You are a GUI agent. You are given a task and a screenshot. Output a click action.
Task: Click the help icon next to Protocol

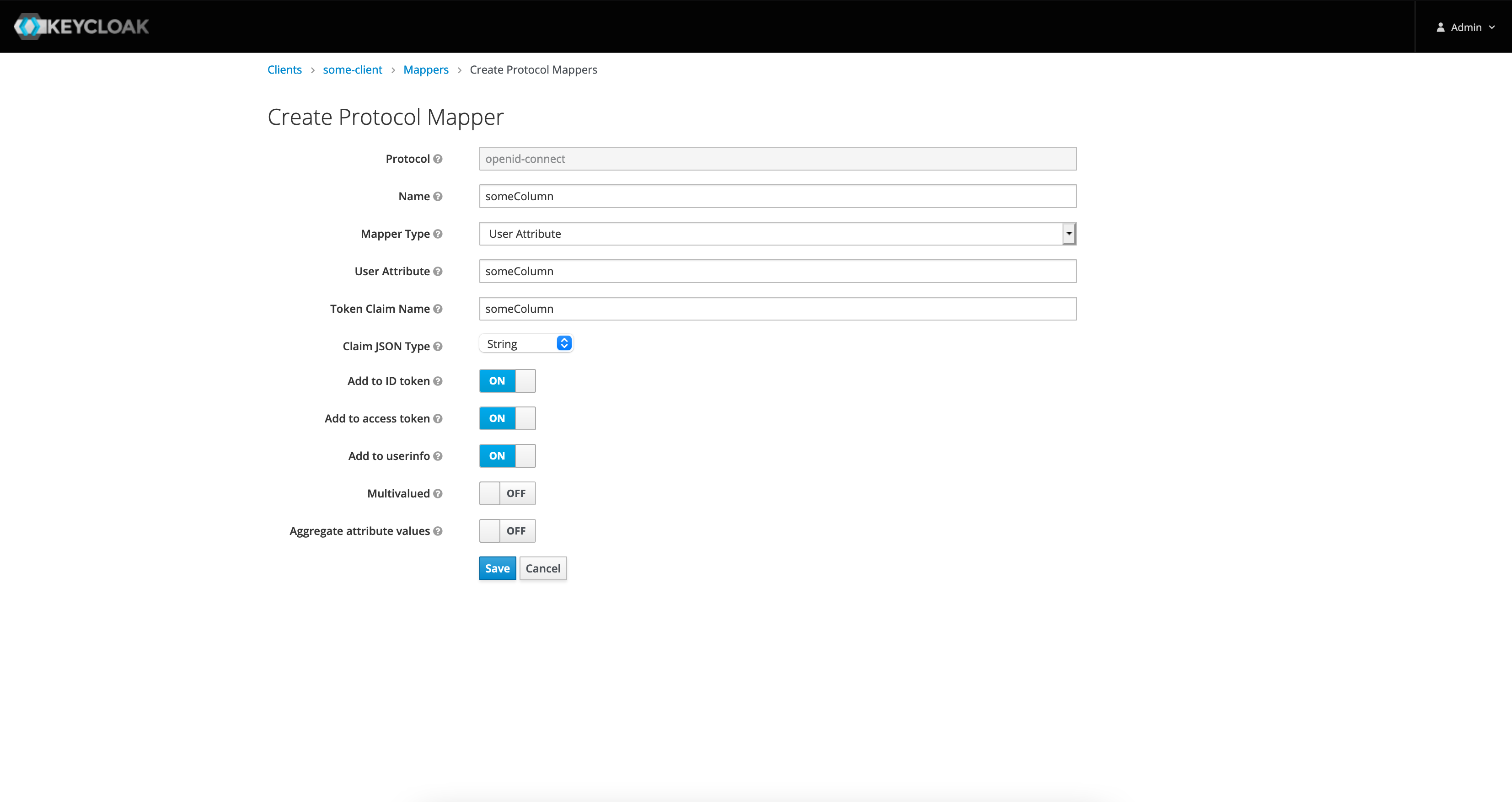tap(437, 159)
